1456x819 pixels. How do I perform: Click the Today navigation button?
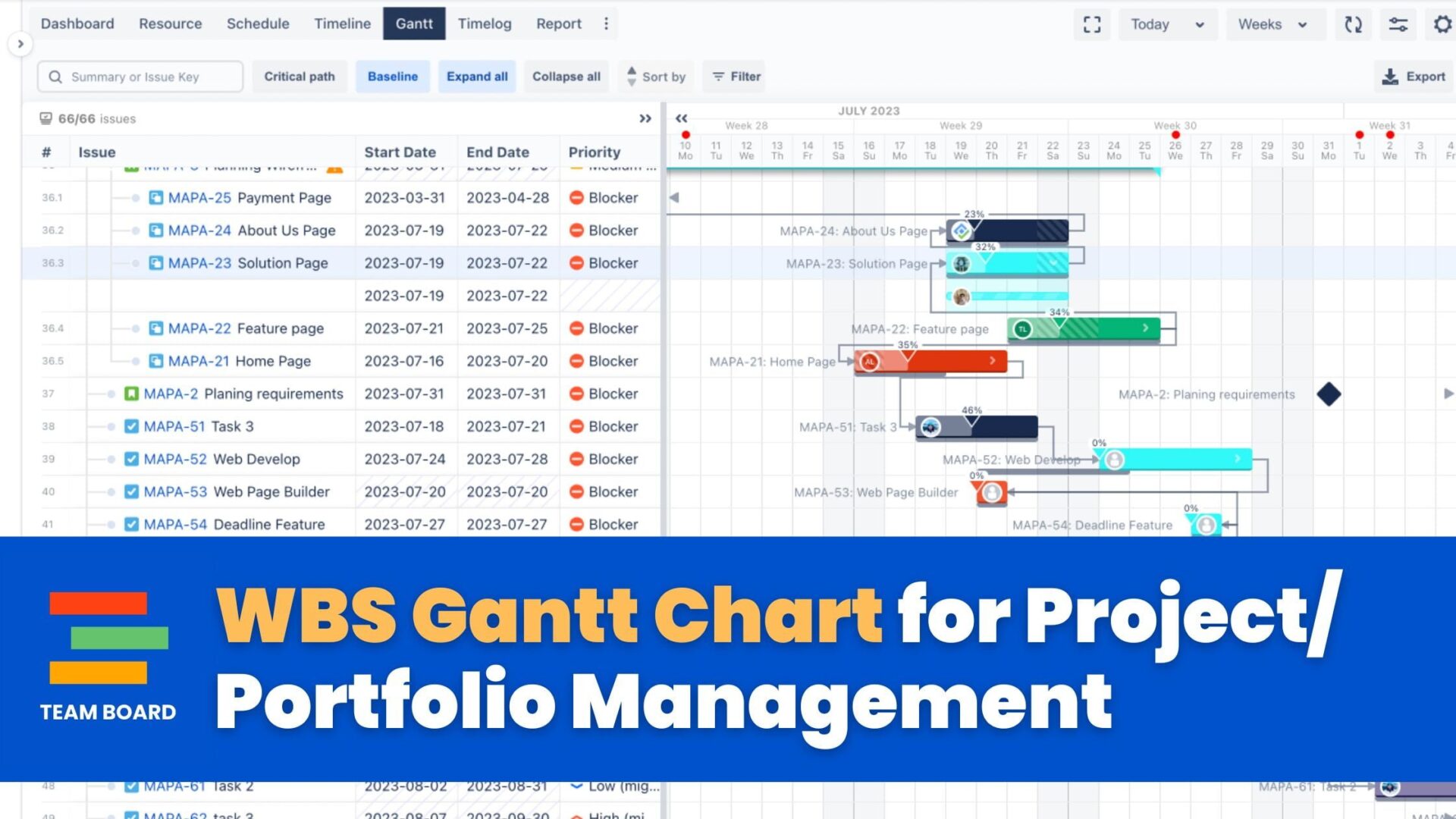click(1150, 23)
